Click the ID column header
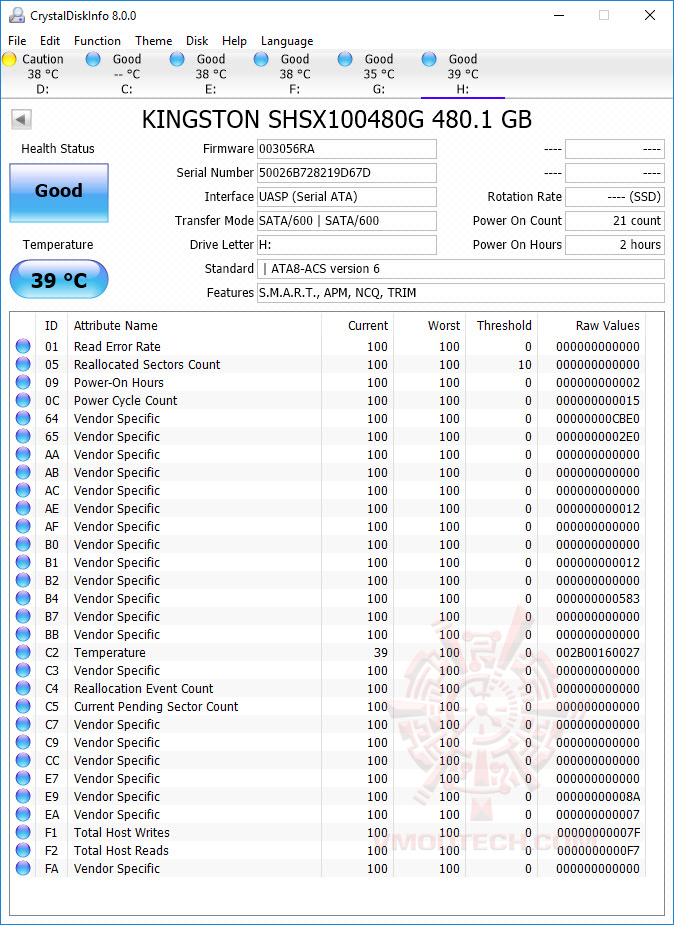 pos(51,326)
